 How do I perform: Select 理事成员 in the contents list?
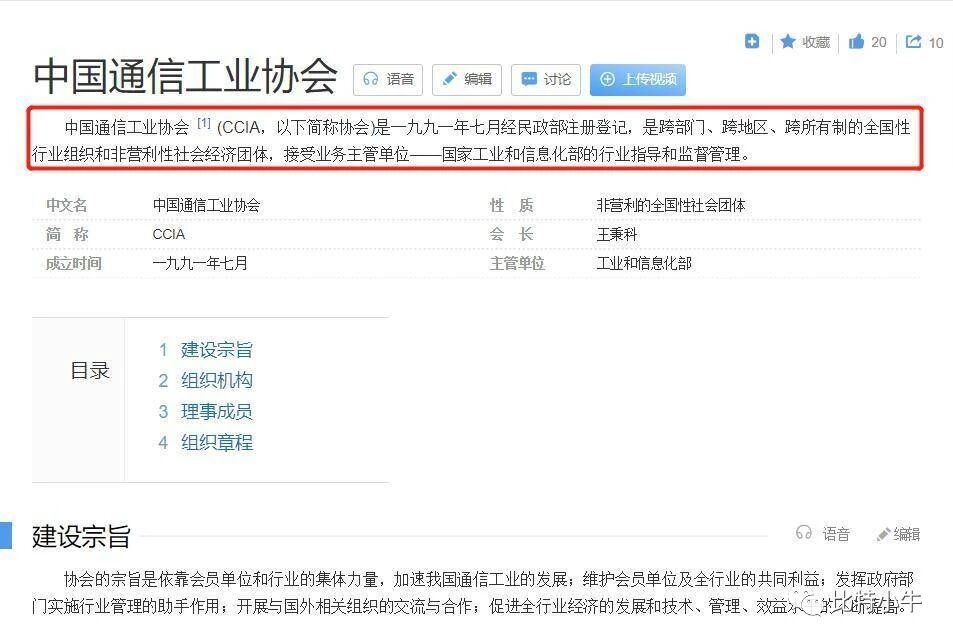(x=217, y=411)
